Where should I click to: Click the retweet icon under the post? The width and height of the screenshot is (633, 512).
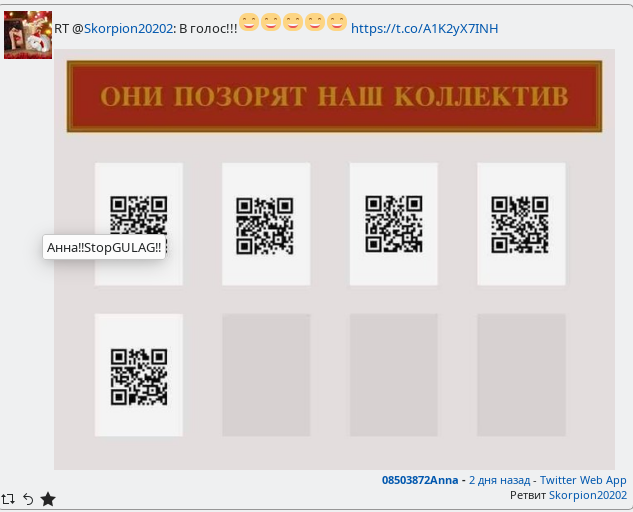click(x=8, y=498)
